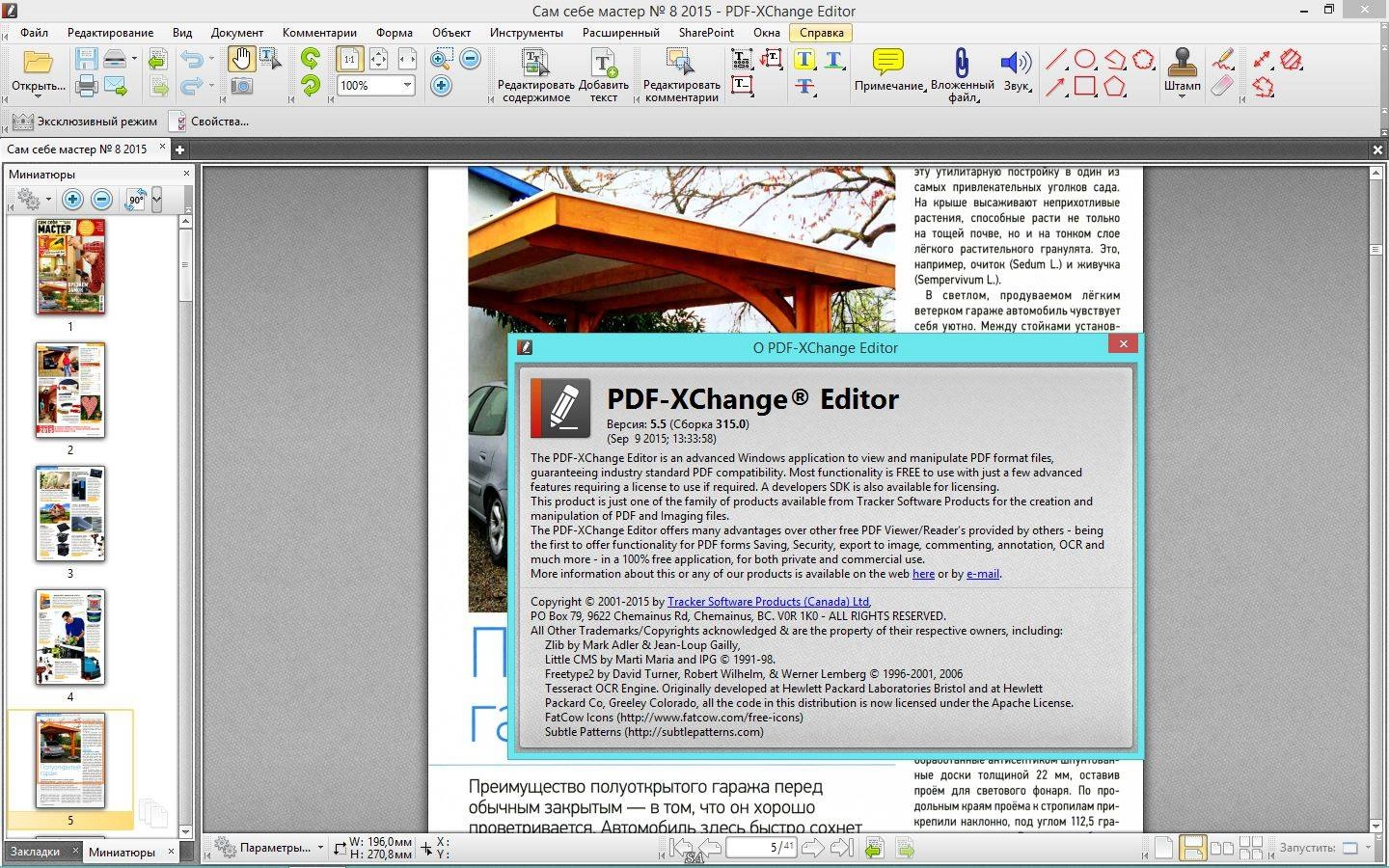Click the Redo arrow icon

point(192,86)
